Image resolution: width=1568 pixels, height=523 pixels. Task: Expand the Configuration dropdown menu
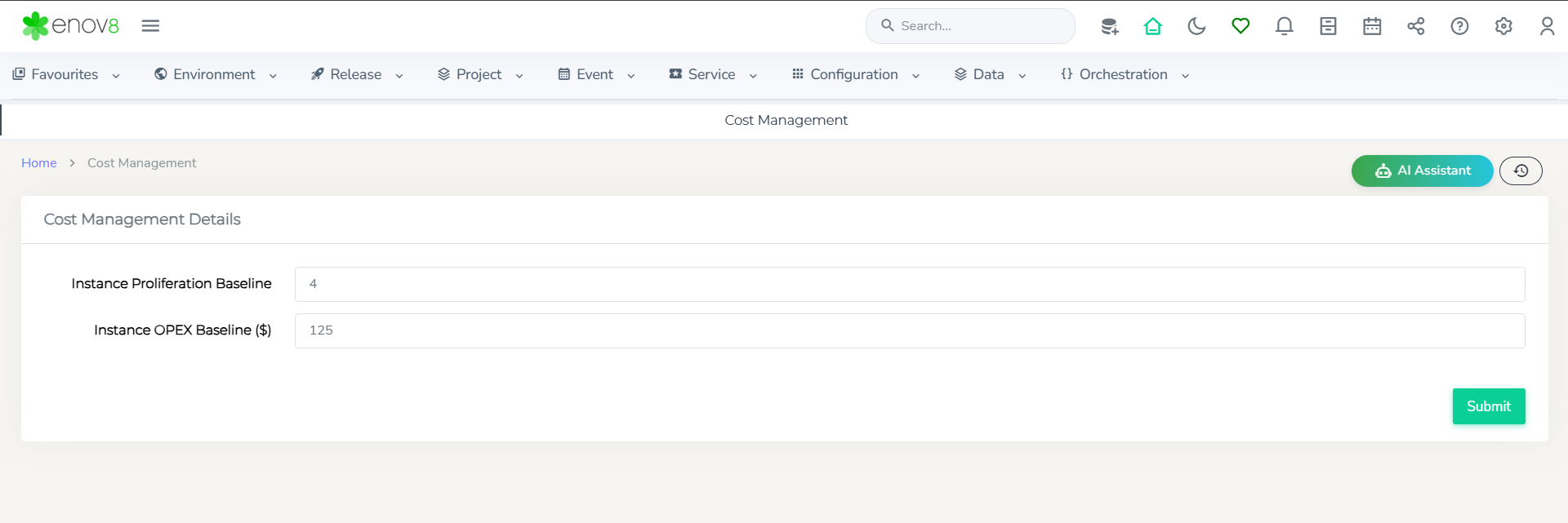tap(855, 74)
